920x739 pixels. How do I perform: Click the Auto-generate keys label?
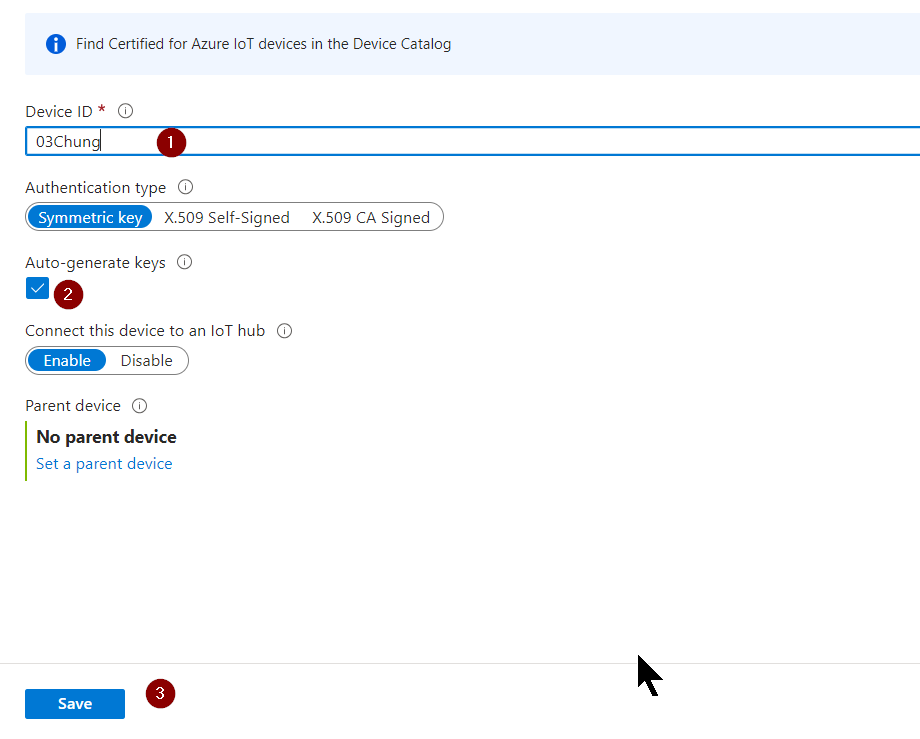coord(96,263)
